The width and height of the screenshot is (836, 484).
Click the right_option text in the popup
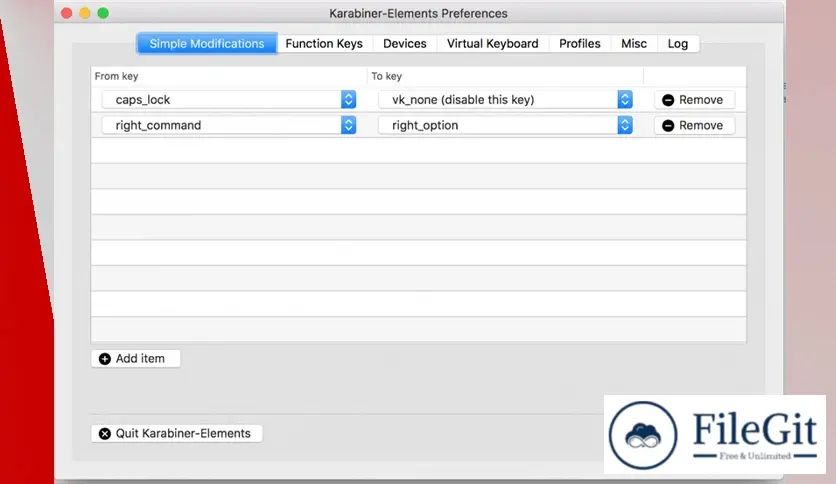coord(425,125)
